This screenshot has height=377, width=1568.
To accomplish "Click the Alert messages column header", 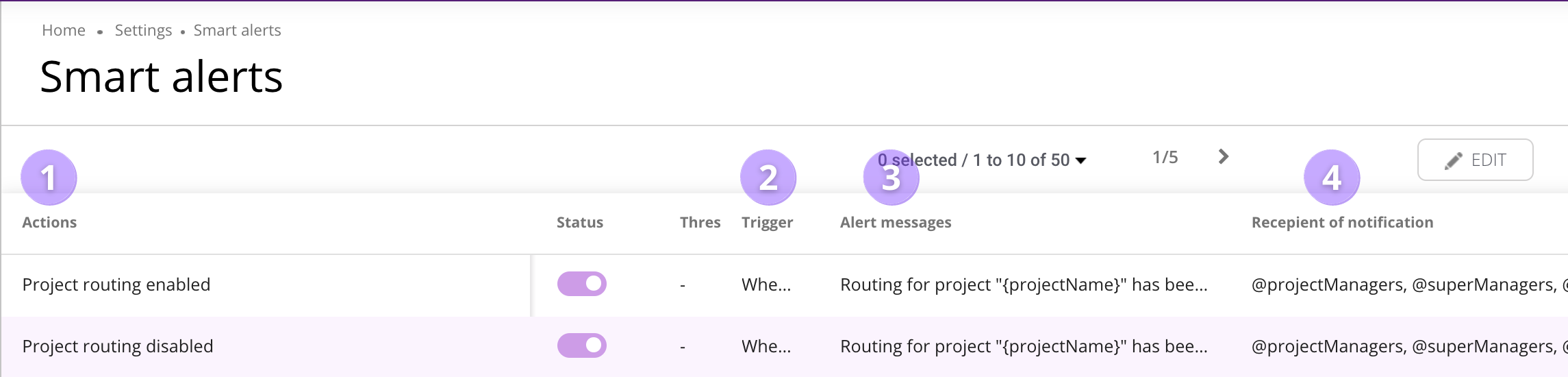I will (896, 222).
